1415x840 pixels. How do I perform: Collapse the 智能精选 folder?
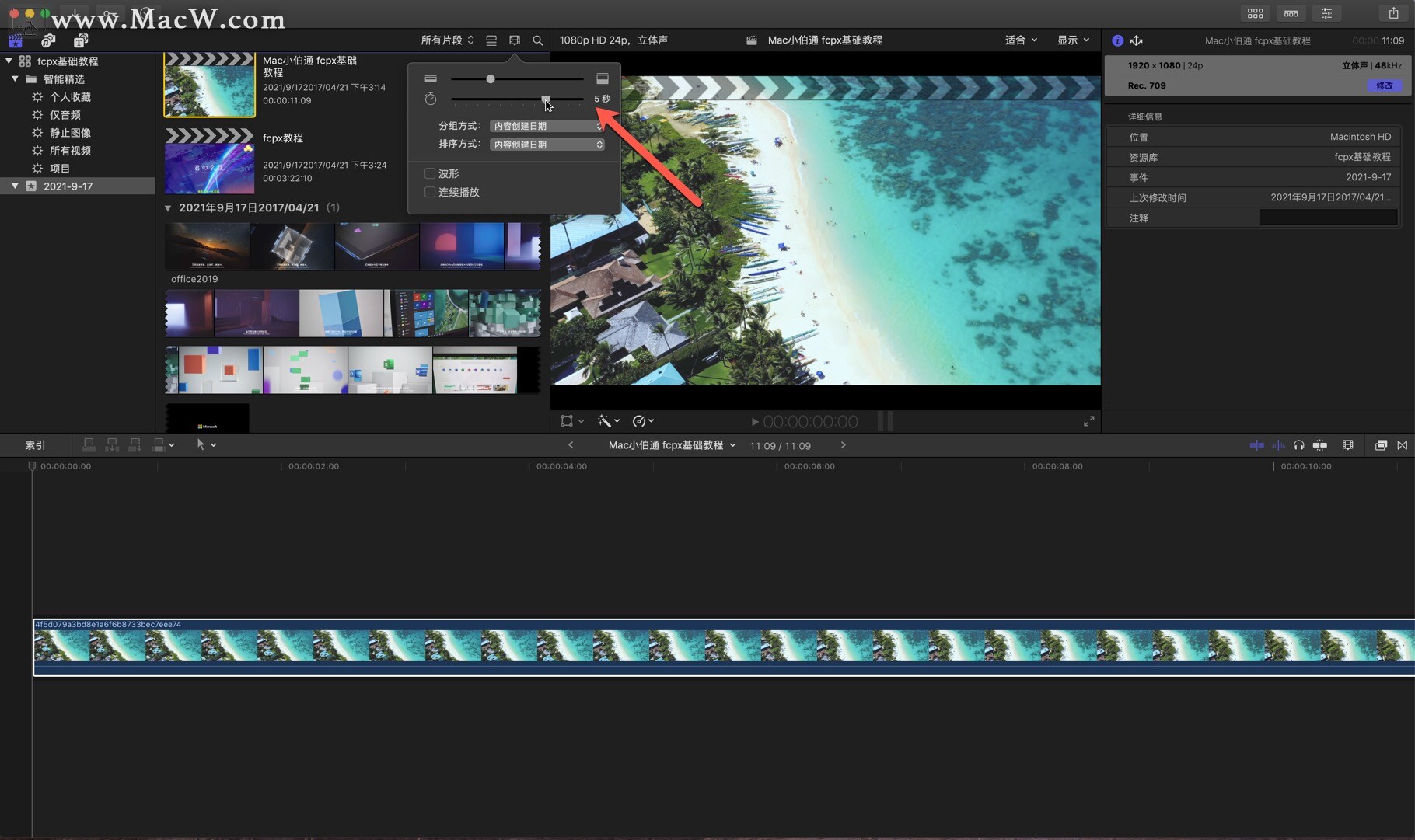(15, 78)
